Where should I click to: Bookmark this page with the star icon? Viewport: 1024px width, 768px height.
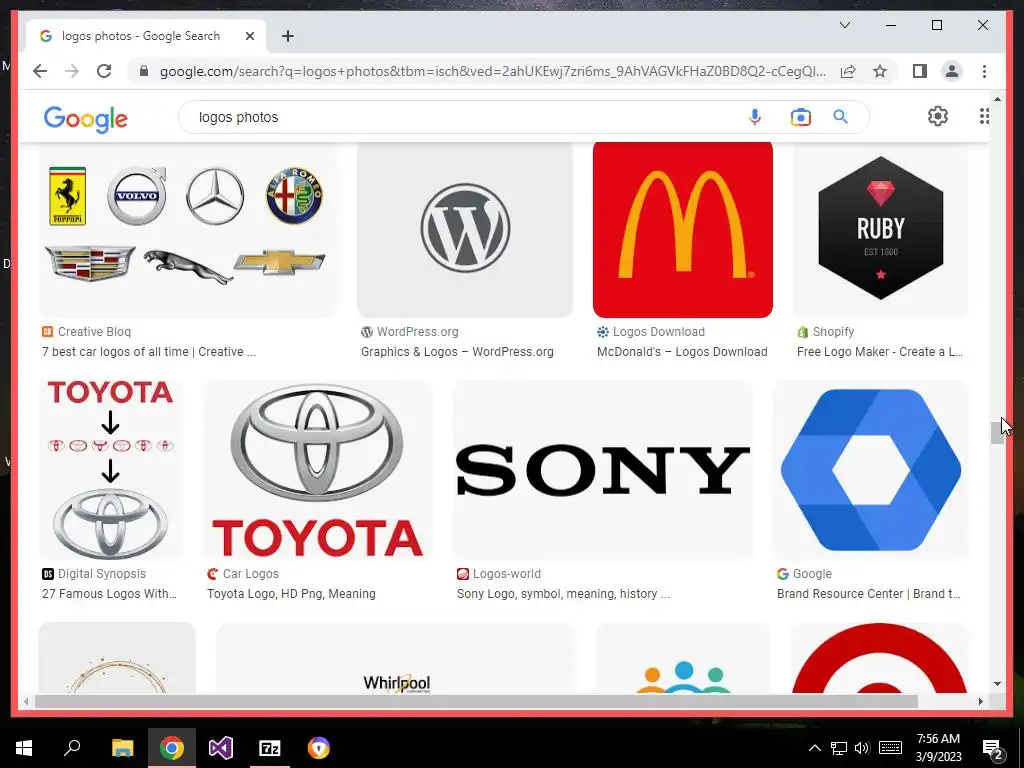pyautogui.click(x=880, y=71)
